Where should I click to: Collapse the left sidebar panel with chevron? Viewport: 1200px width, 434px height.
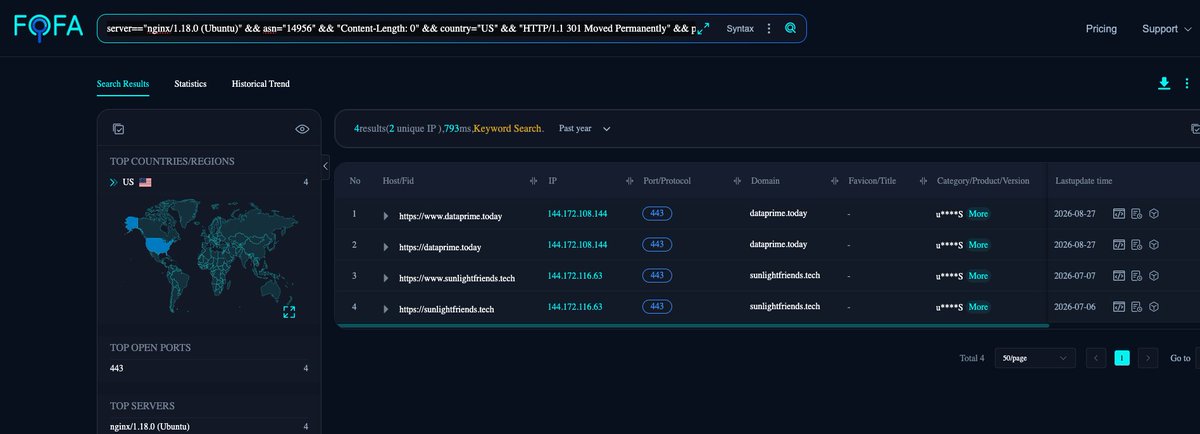[x=326, y=165]
